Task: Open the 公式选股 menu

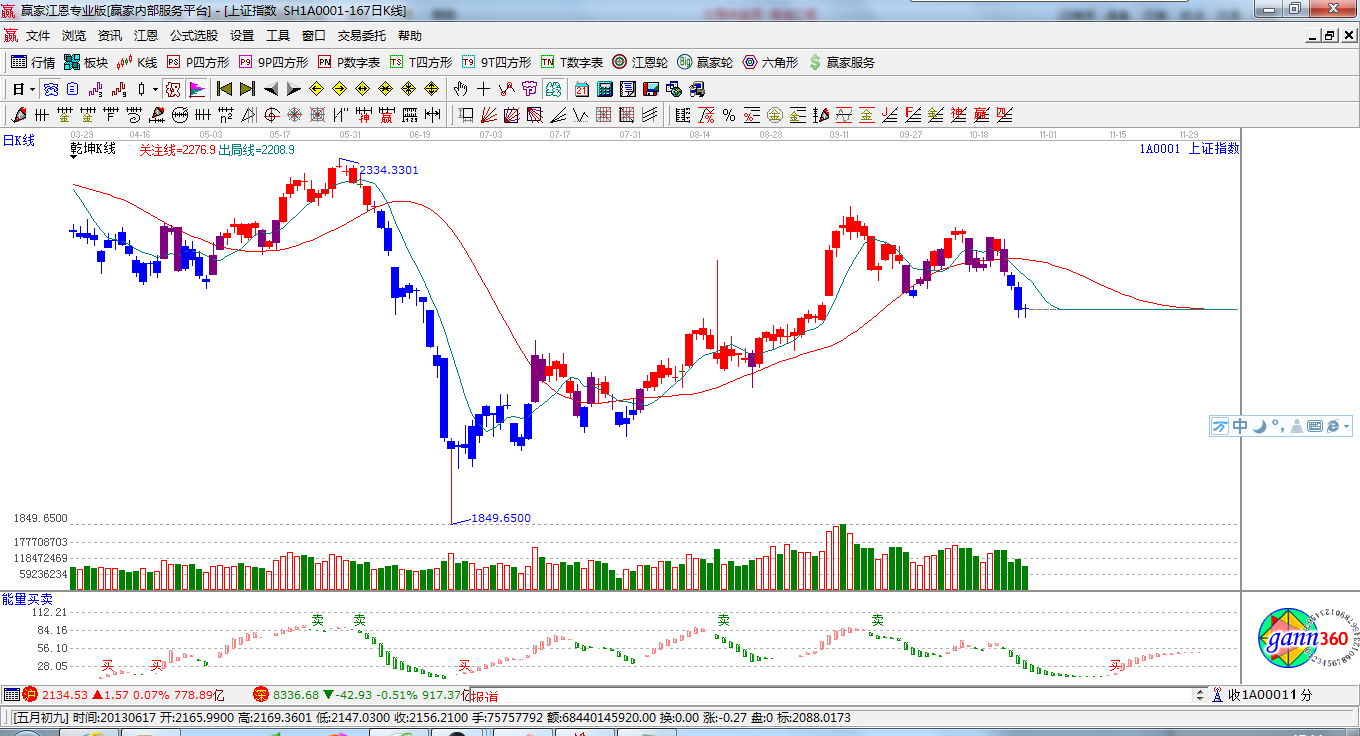Action: (x=193, y=35)
